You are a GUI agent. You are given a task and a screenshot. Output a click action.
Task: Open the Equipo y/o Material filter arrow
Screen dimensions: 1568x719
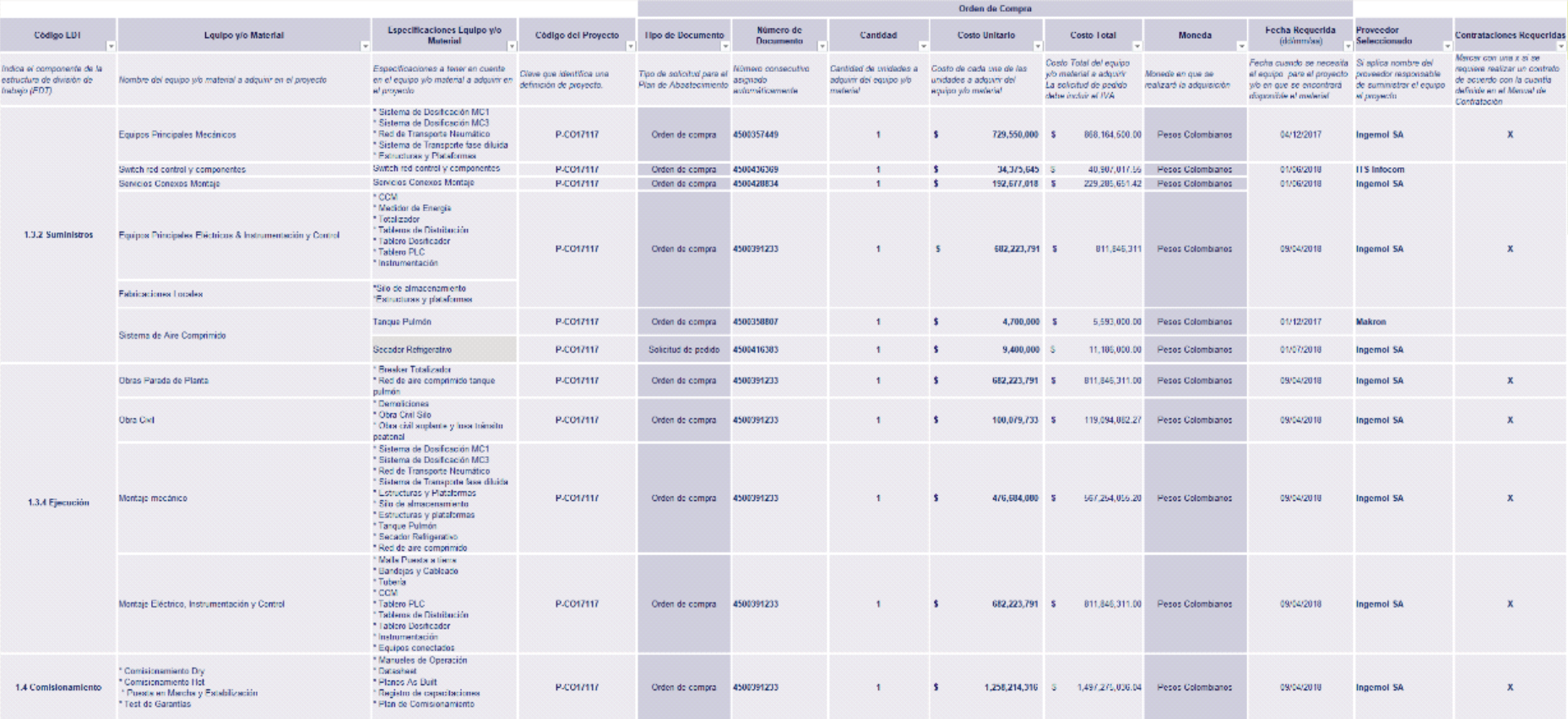(365, 46)
